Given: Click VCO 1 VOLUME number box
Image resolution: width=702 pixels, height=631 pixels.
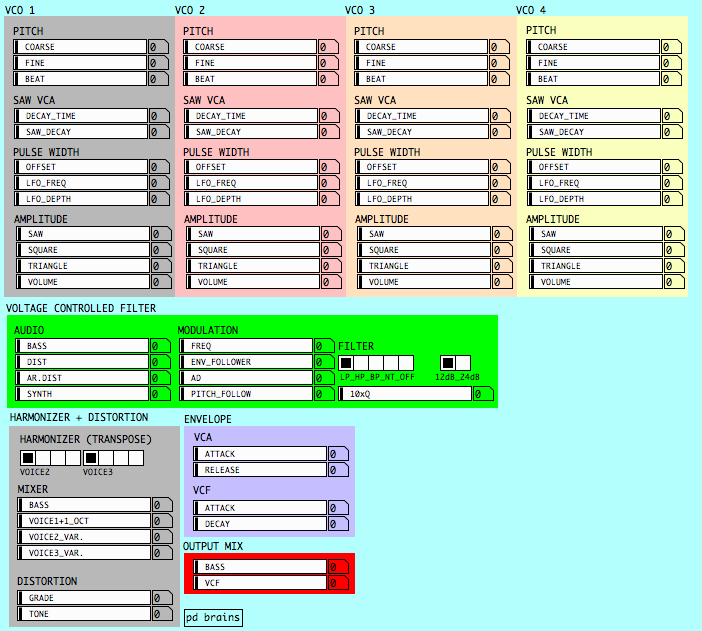Looking at the screenshot, I should [x=162, y=283].
